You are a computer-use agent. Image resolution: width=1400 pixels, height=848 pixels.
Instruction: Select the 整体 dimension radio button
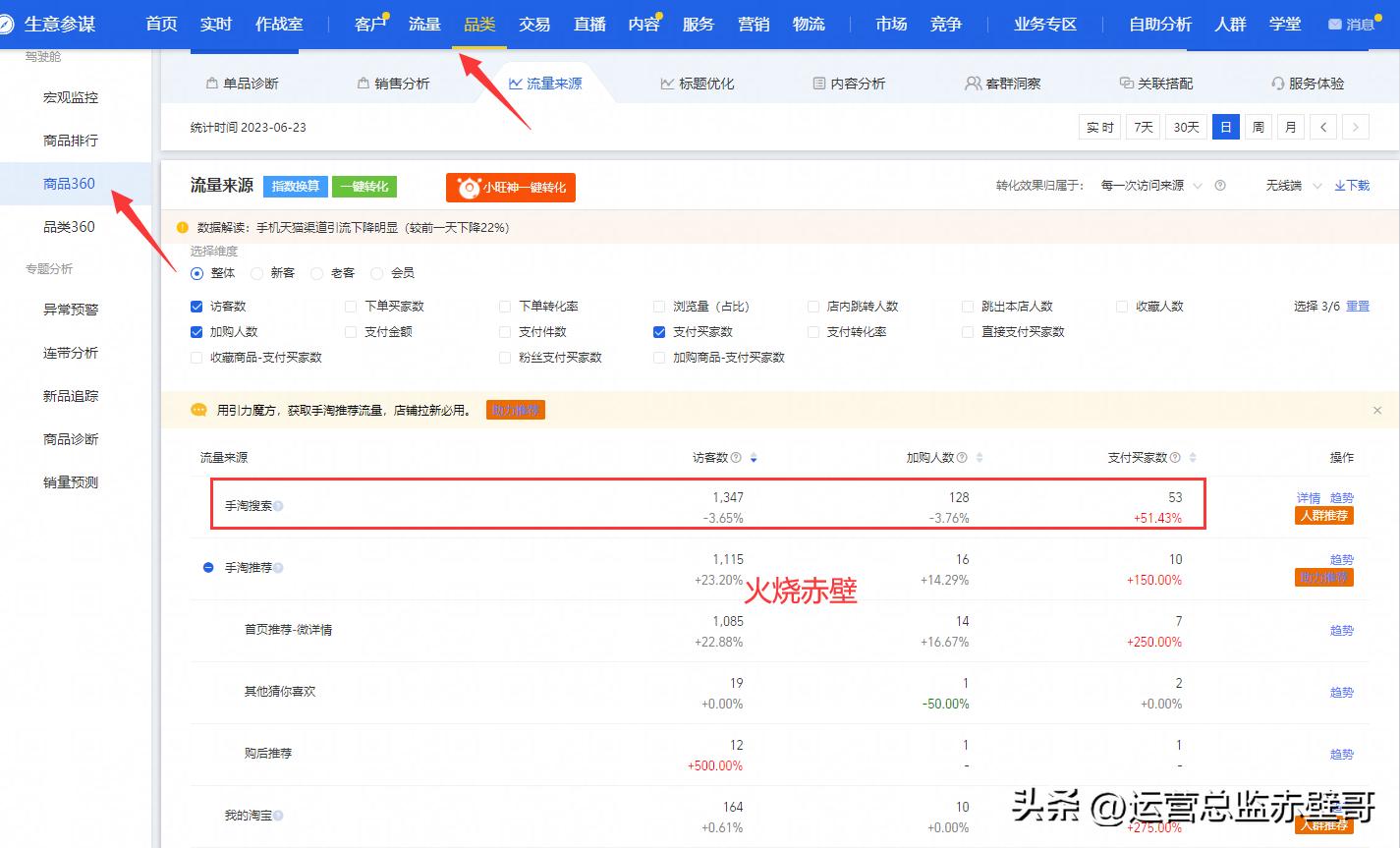pos(197,273)
